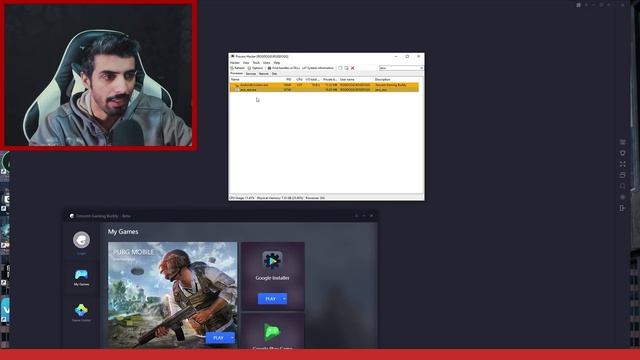Click the Process Hacker status bar CPU usage
The height and width of the screenshot is (360, 640).
coord(242,198)
